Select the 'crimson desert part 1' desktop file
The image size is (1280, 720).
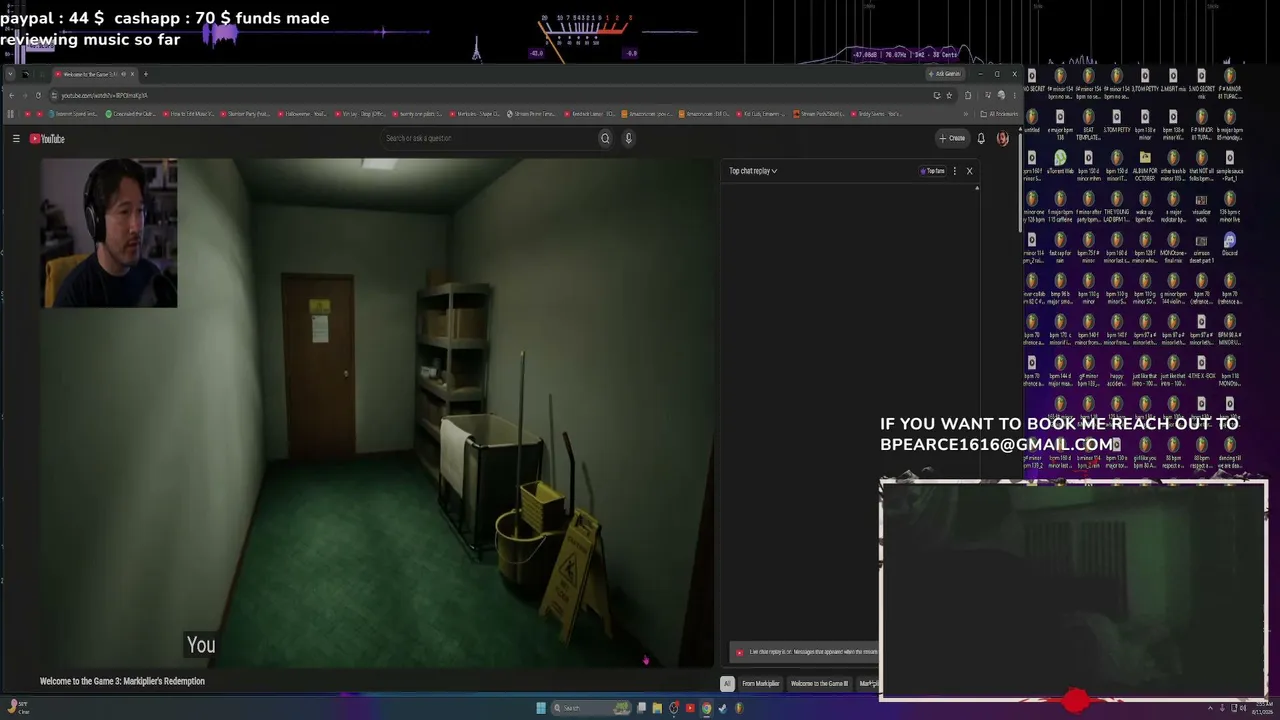(x=1201, y=246)
